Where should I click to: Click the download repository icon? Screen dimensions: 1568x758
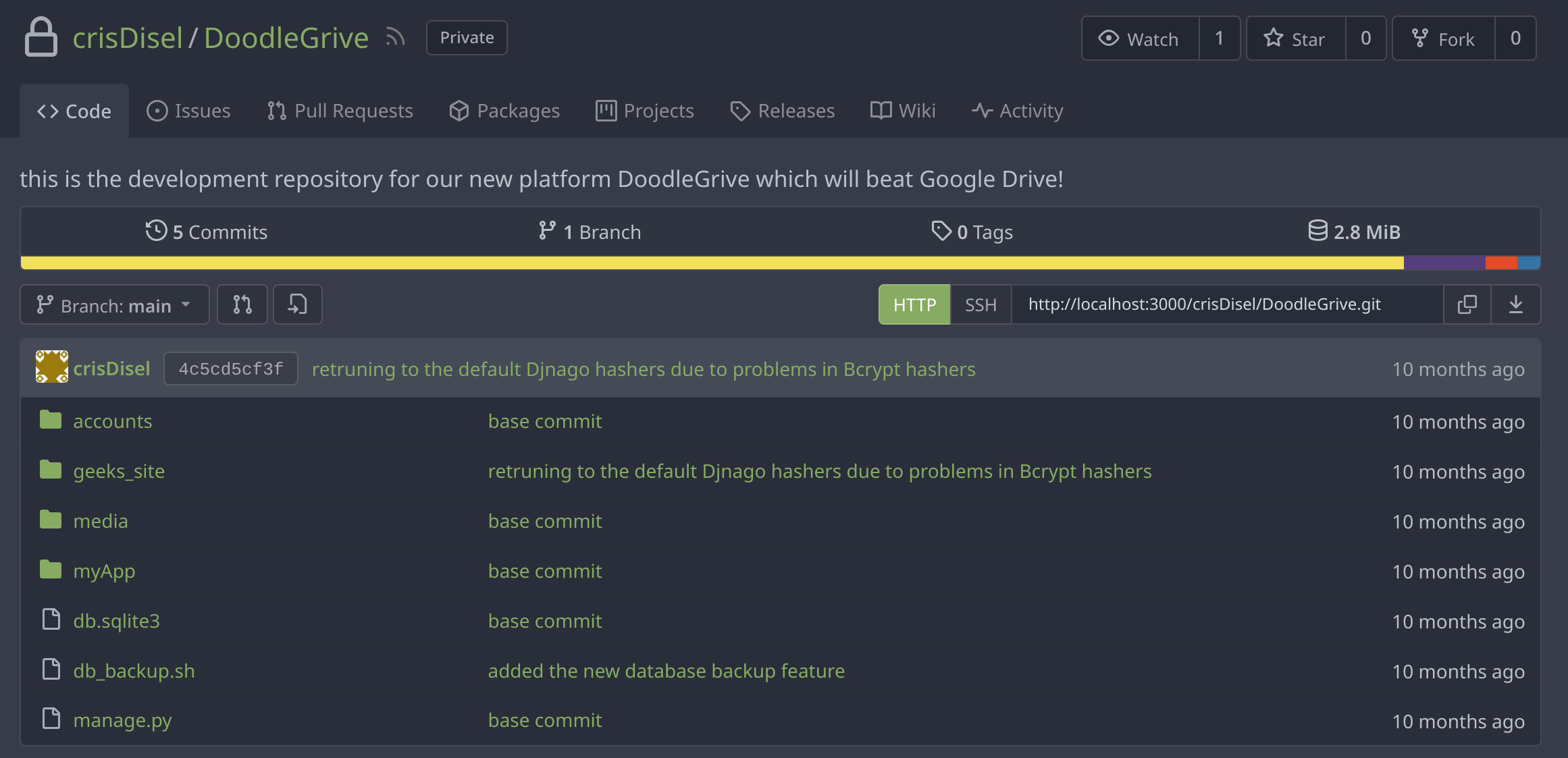[1516, 304]
